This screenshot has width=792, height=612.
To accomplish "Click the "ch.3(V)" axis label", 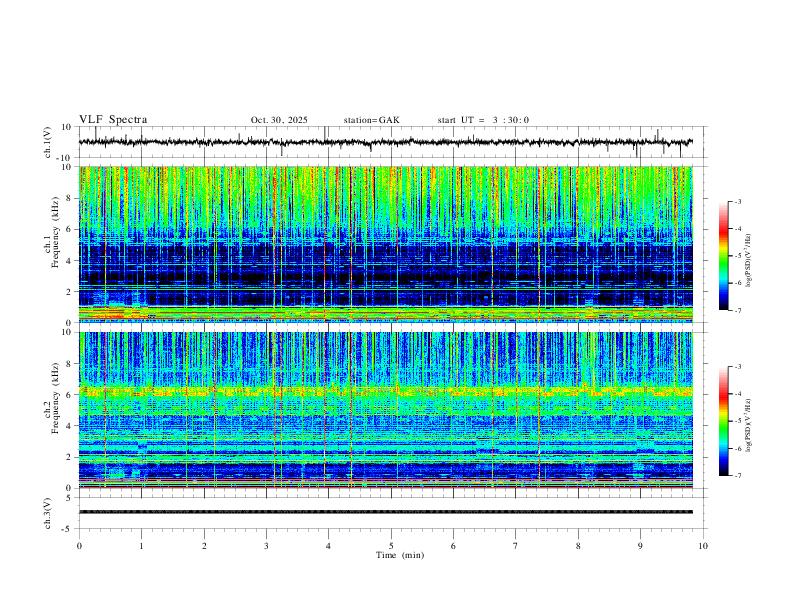I will pyautogui.click(x=48, y=513).
